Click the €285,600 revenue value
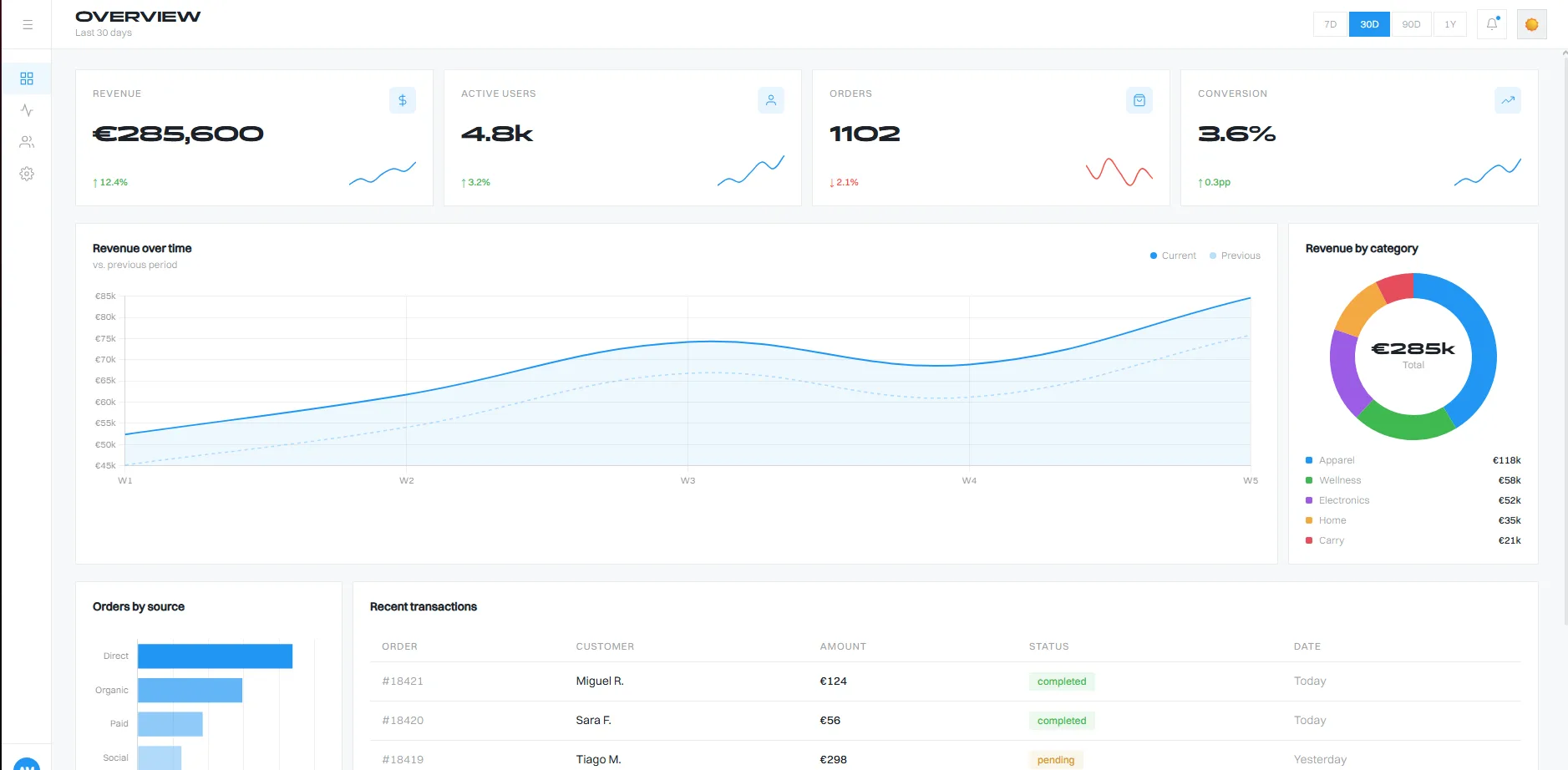The height and width of the screenshot is (770, 1568). coord(178,134)
